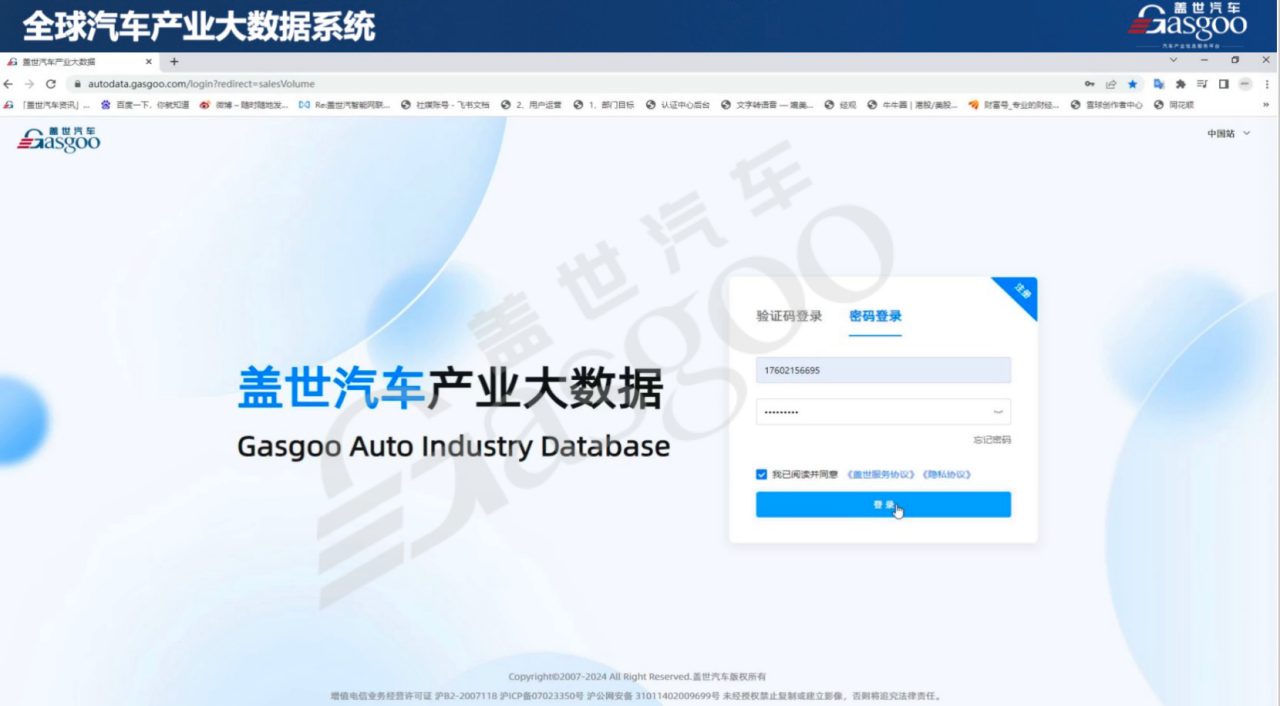Click the media control playlist icon

pyautogui.click(x=1203, y=84)
